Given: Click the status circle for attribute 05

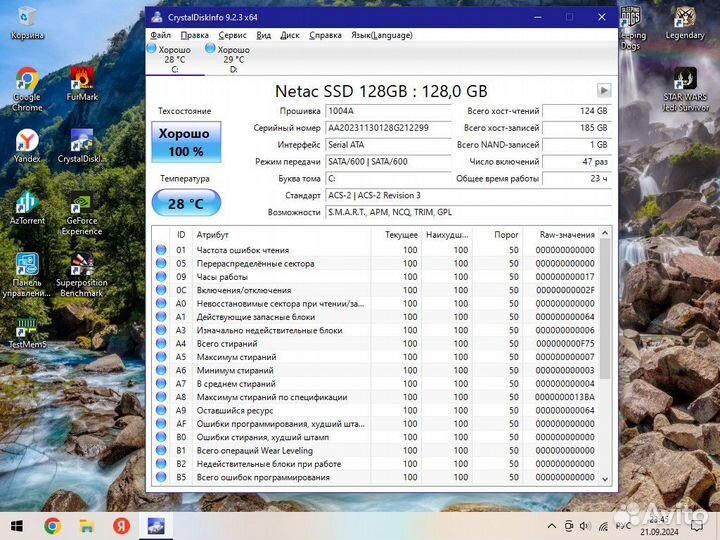Looking at the screenshot, I should [x=161, y=263].
